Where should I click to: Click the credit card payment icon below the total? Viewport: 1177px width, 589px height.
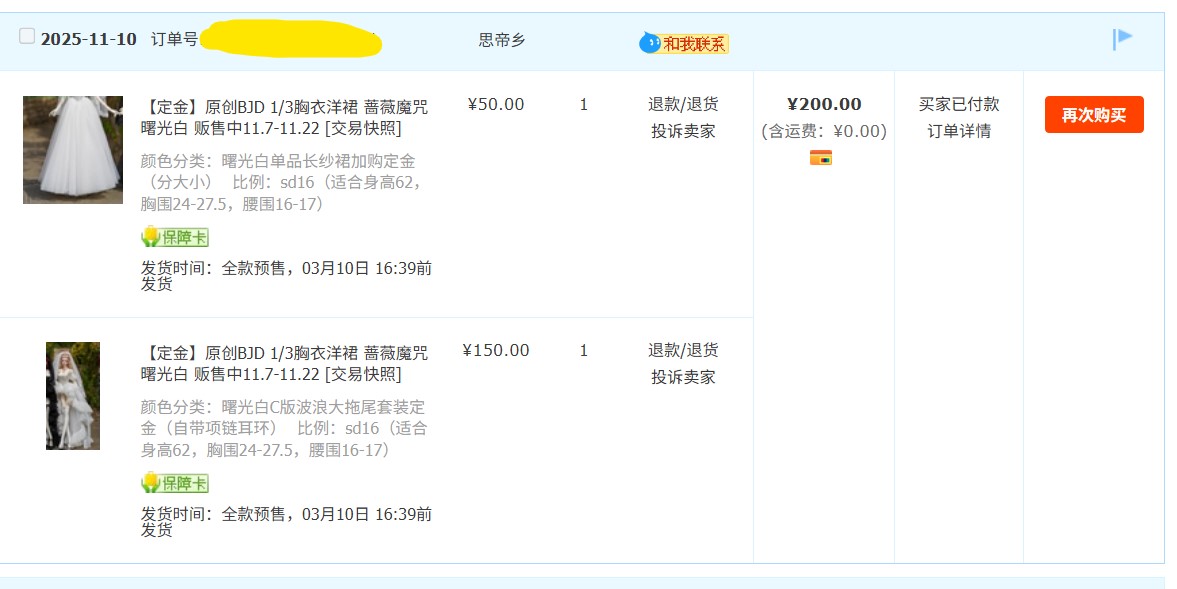pos(821,157)
